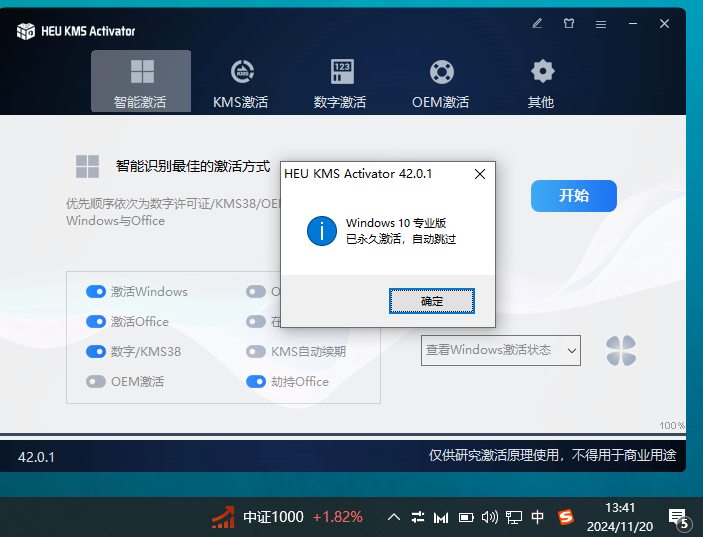Viewport: 703px width, 537px height.
Task: Open the pencil edit icon in title bar
Action: point(537,23)
